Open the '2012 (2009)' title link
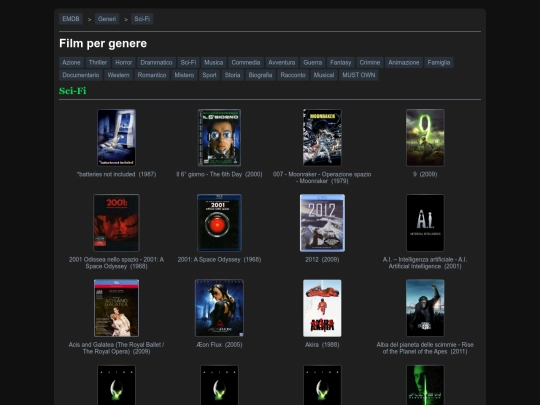 tap(322, 259)
